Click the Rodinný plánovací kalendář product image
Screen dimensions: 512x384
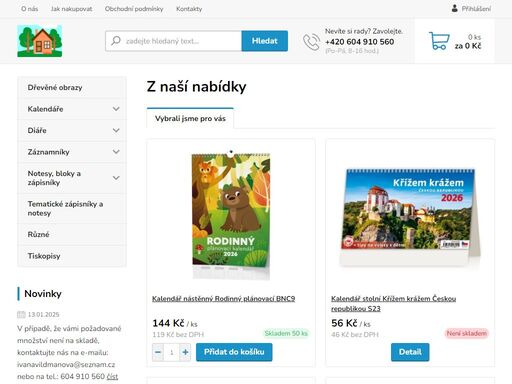click(231, 215)
